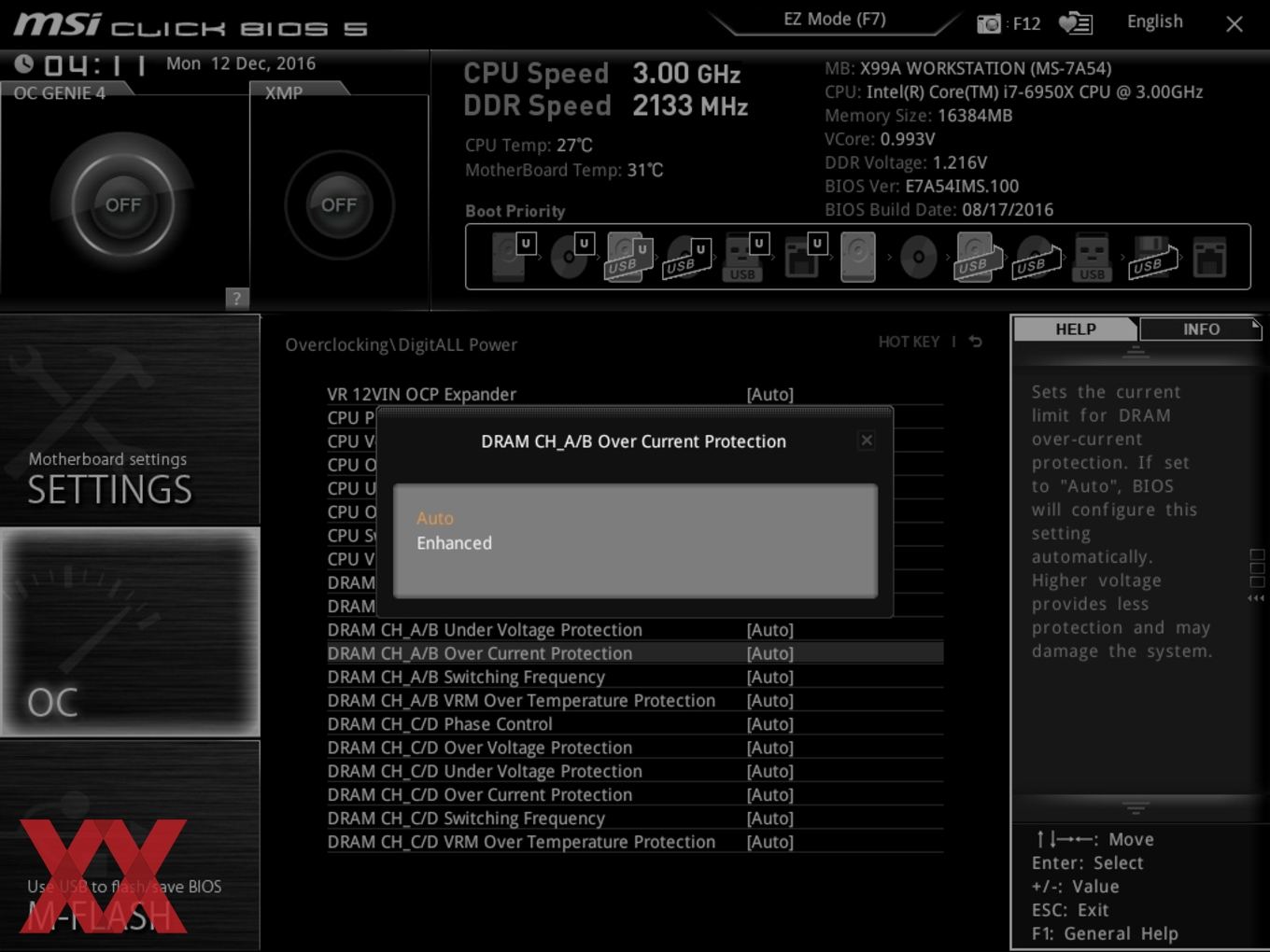Open VR 12VIN OCP Expander [Auto] value
Screen dimensions: 1270x952
point(770,395)
